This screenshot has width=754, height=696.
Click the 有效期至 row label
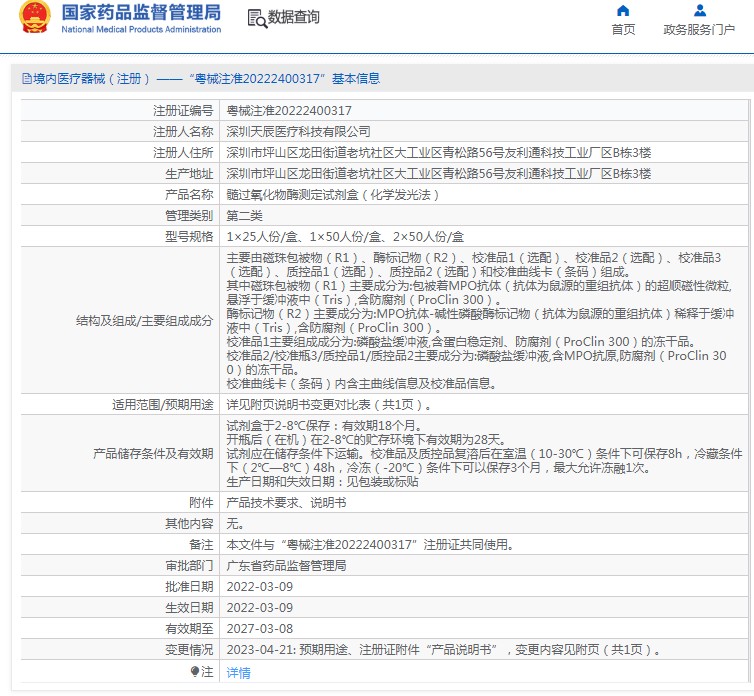click(x=189, y=629)
